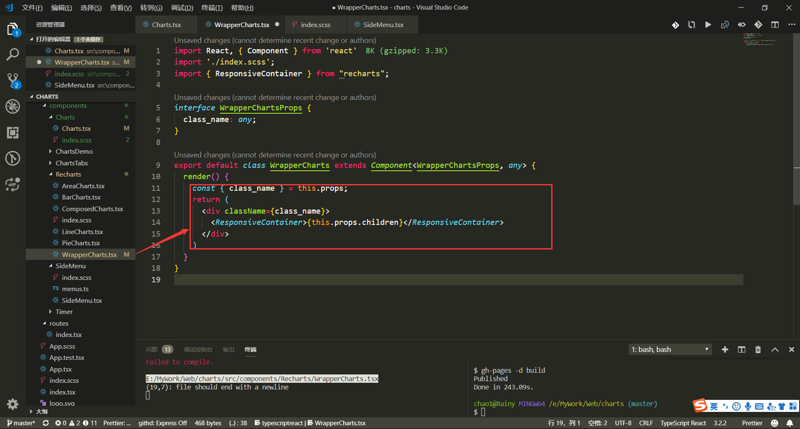The width and height of the screenshot is (800, 429).
Task: Click the master branch indicator in status bar
Action: [21, 423]
